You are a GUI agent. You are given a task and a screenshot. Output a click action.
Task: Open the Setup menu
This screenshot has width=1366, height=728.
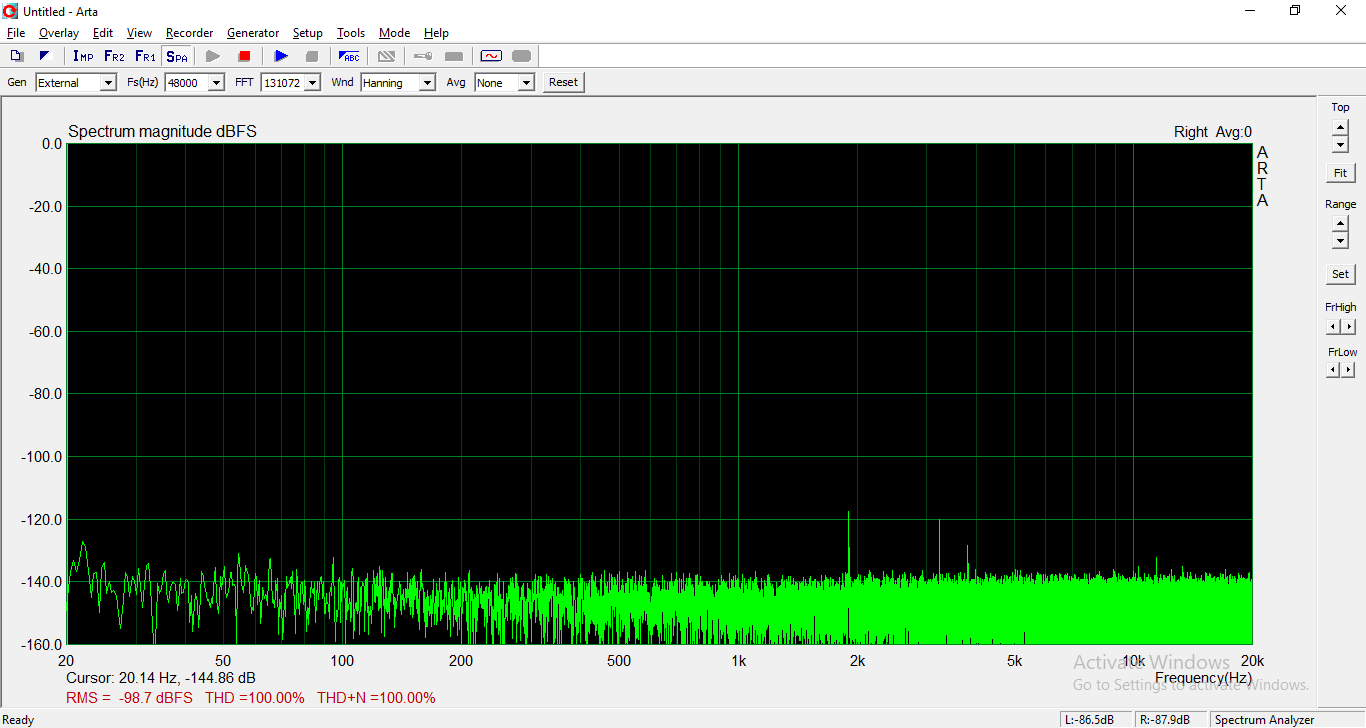308,33
